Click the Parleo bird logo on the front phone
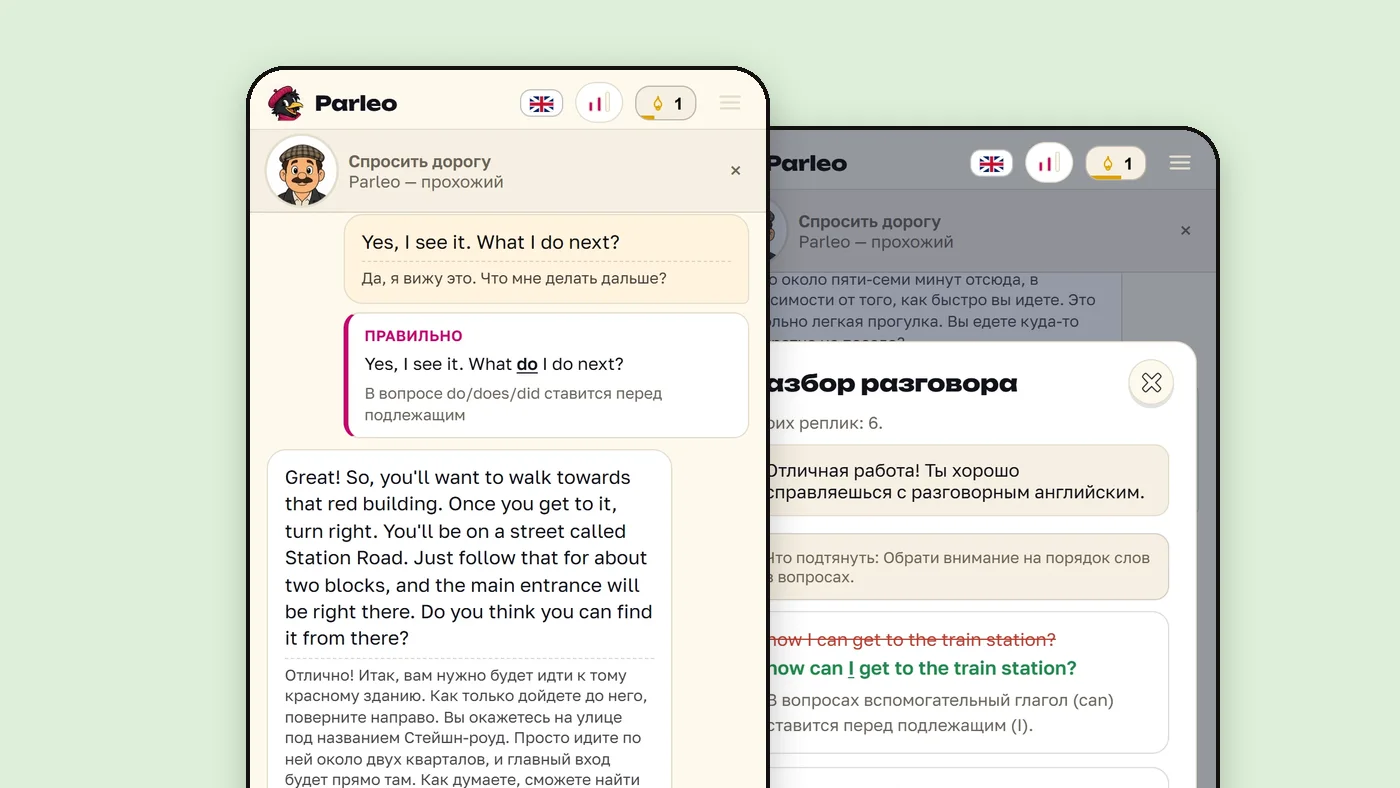The width and height of the screenshot is (1400, 788). [285, 103]
